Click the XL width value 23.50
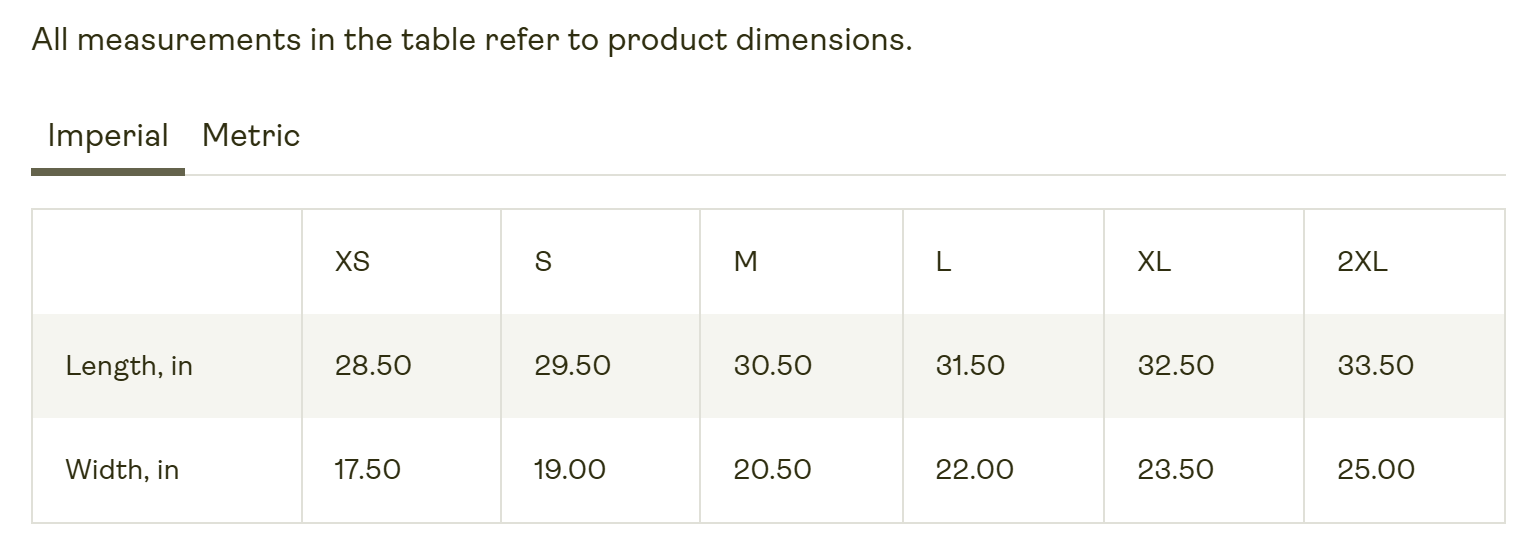 point(1175,469)
